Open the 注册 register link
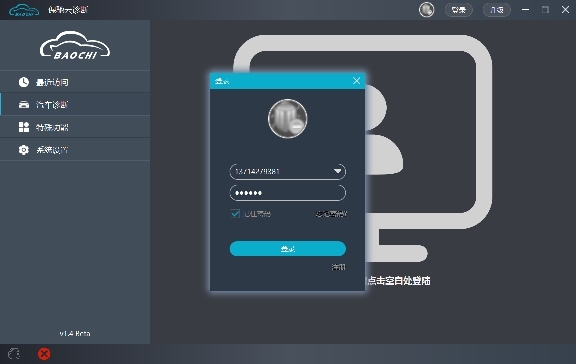 click(338, 267)
